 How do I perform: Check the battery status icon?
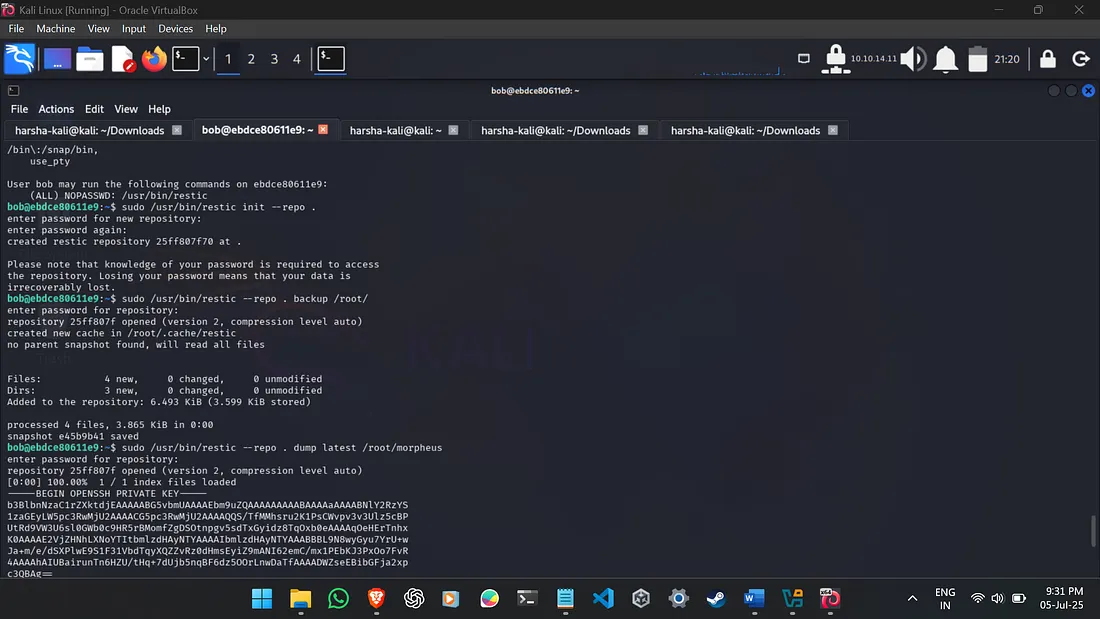point(977,58)
